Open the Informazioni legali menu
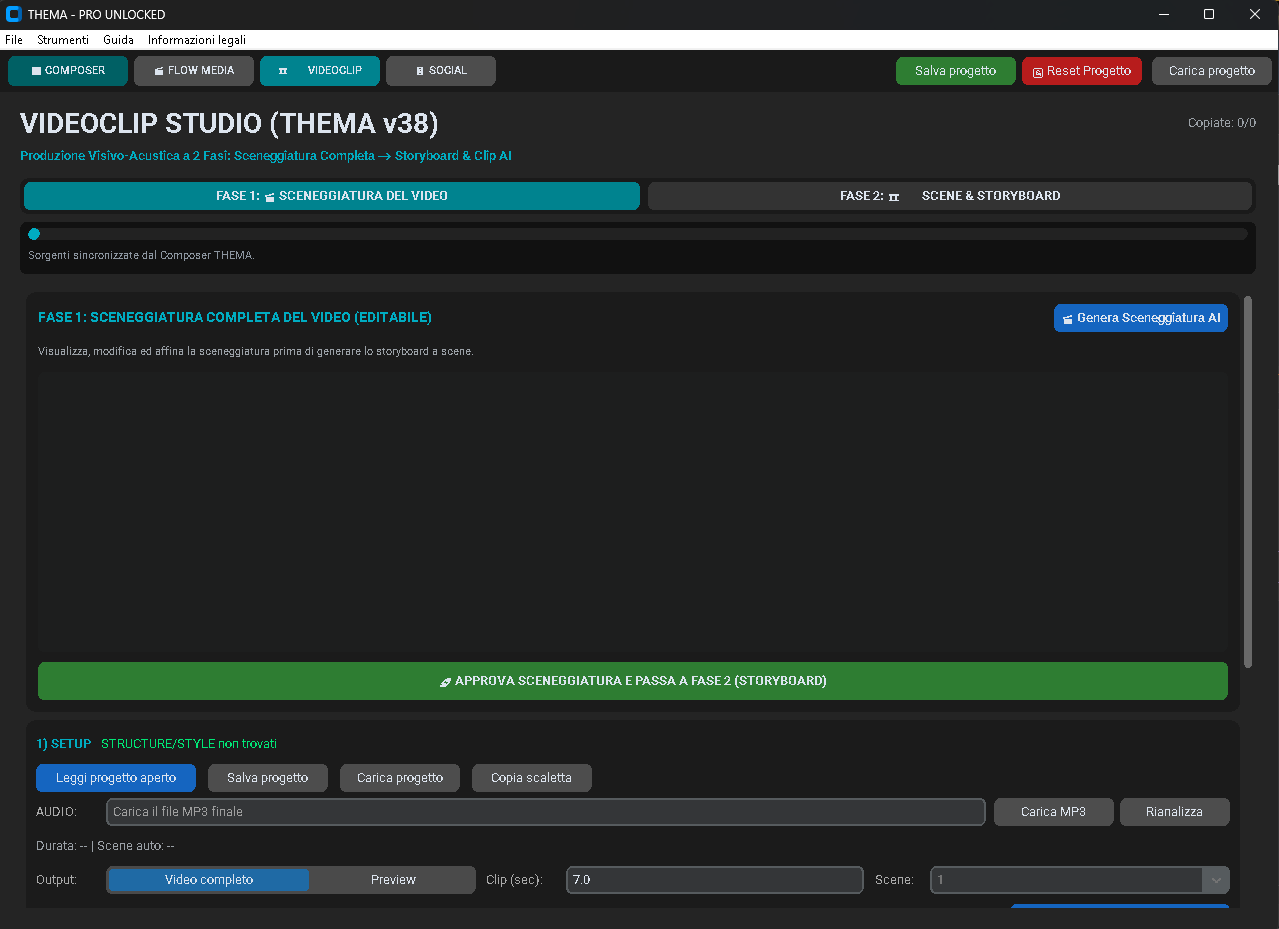1279x929 pixels. (197, 40)
